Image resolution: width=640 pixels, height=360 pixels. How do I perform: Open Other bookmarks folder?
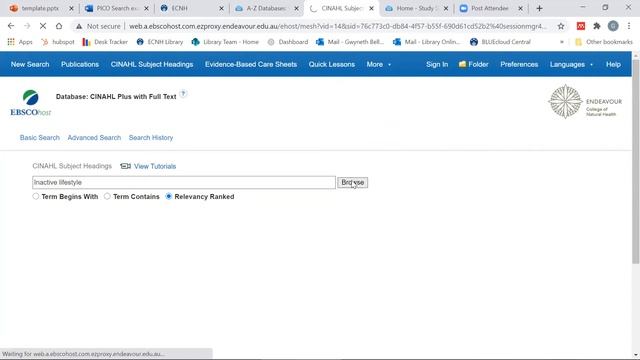(604, 42)
